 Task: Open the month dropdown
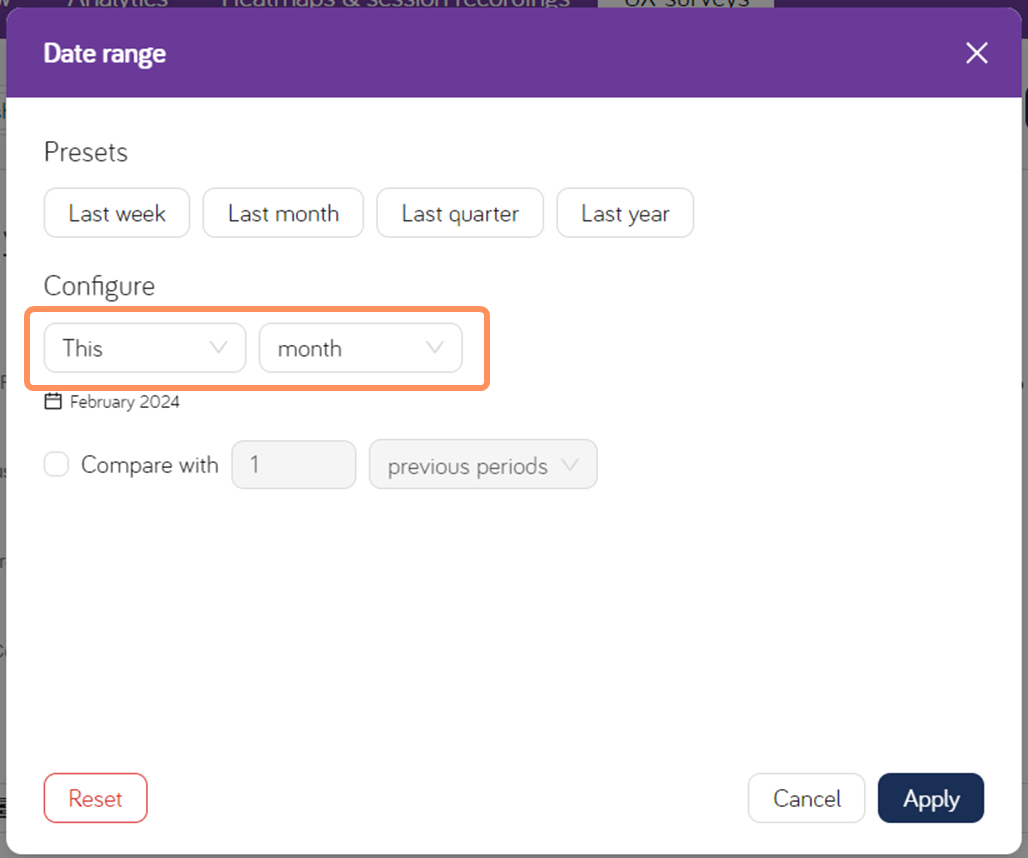point(361,348)
